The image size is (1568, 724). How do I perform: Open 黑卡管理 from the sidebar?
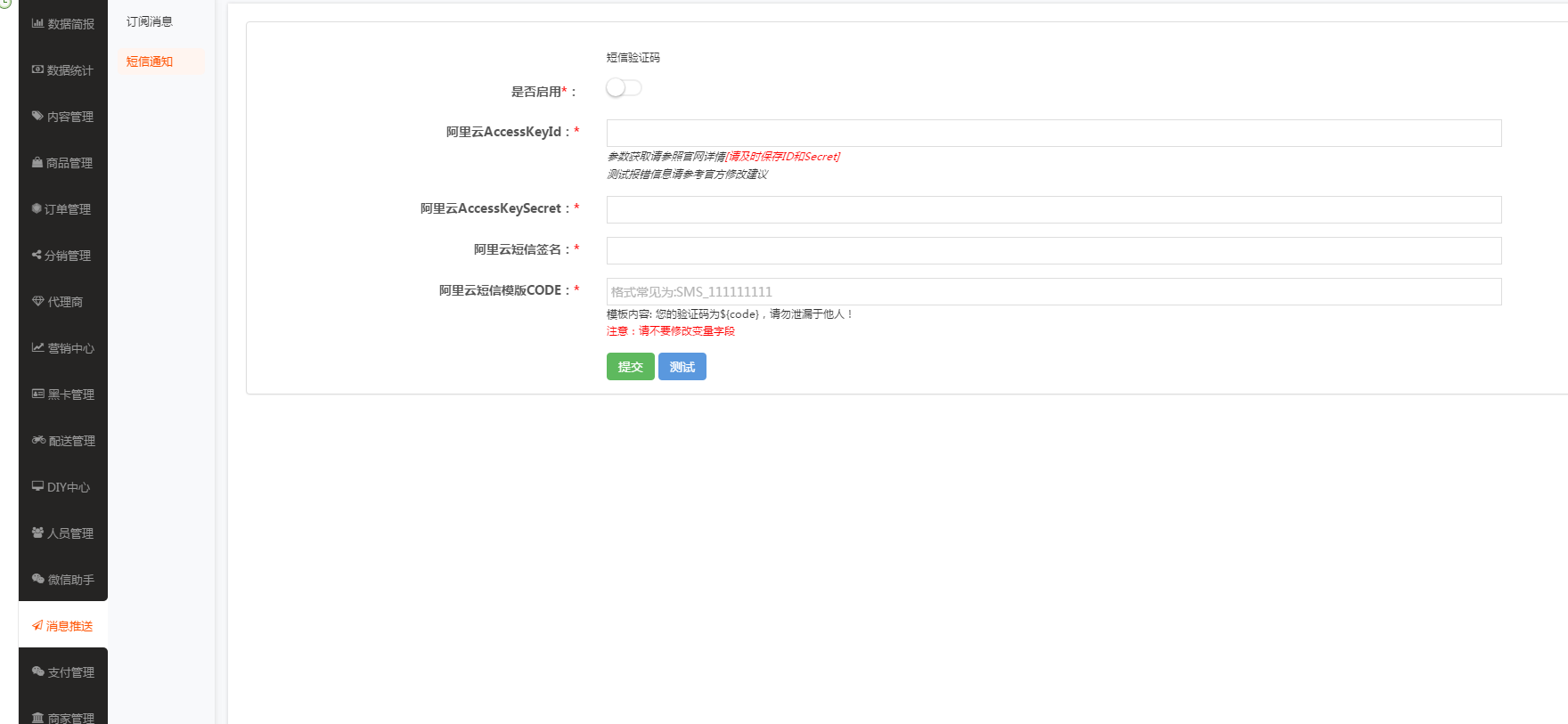(x=63, y=395)
